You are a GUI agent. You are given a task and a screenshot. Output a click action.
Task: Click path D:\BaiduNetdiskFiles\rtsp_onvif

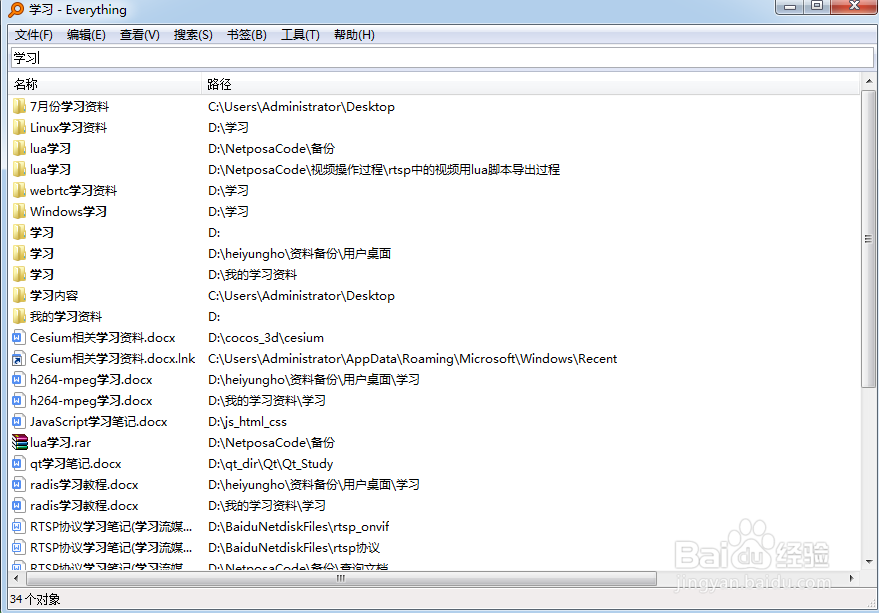pos(298,527)
